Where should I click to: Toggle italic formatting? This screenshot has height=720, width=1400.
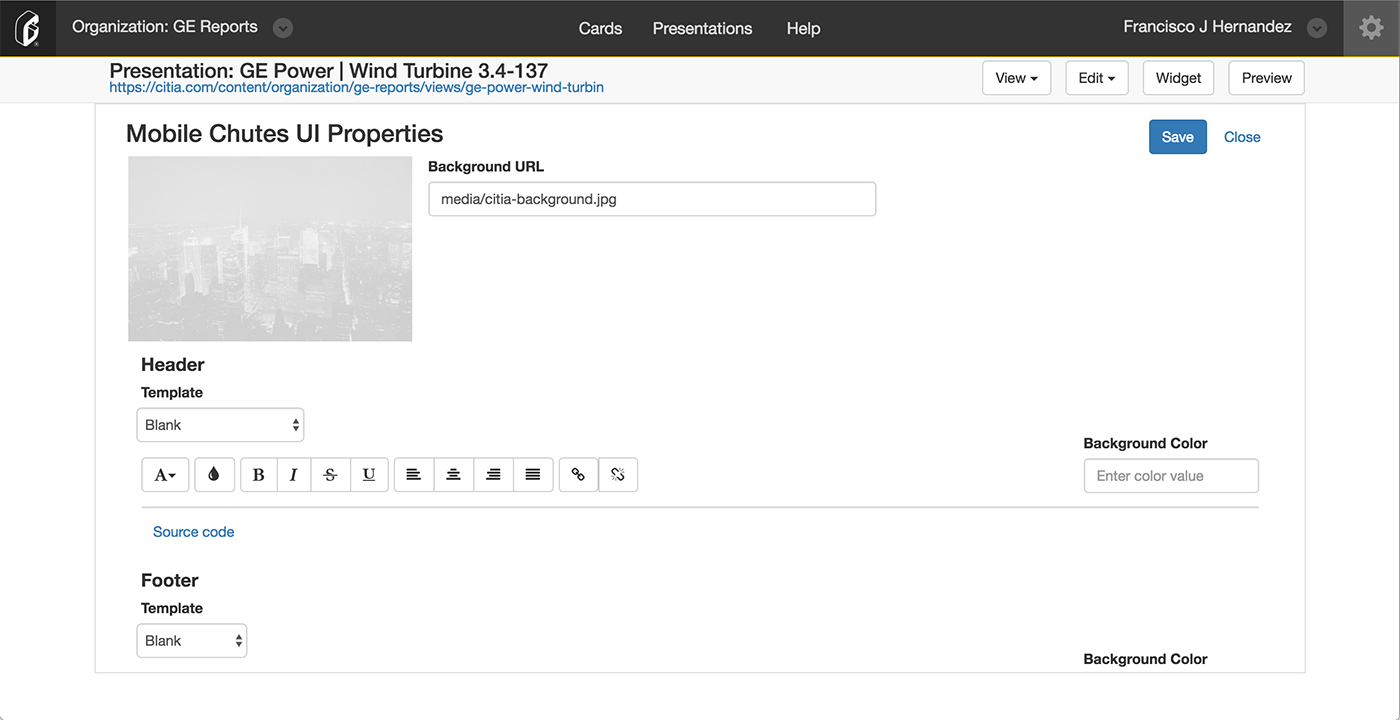pyautogui.click(x=293, y=475)
